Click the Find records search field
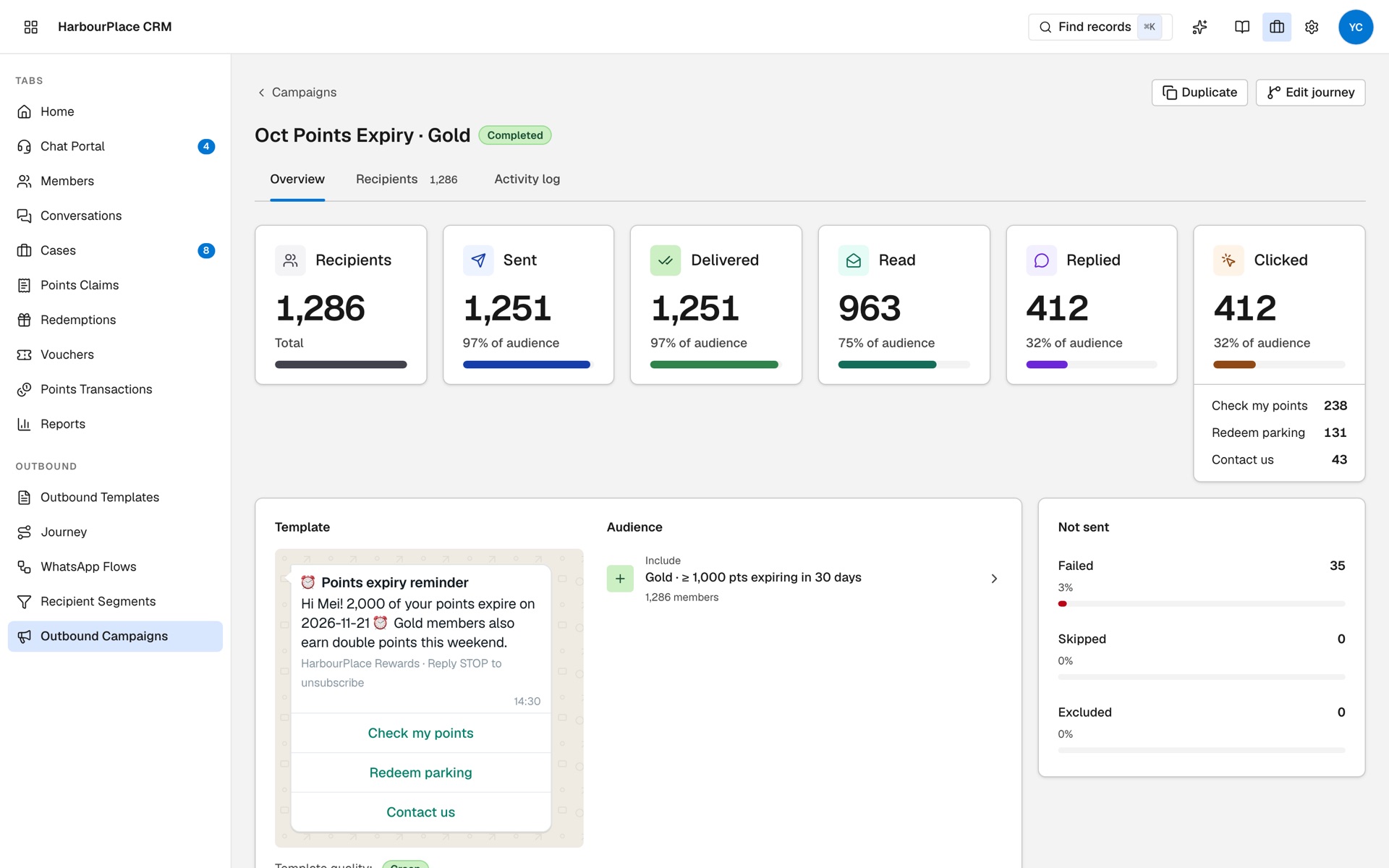Image resolution: width=1389 pixels, height=868 pixels. point(1100,27)
